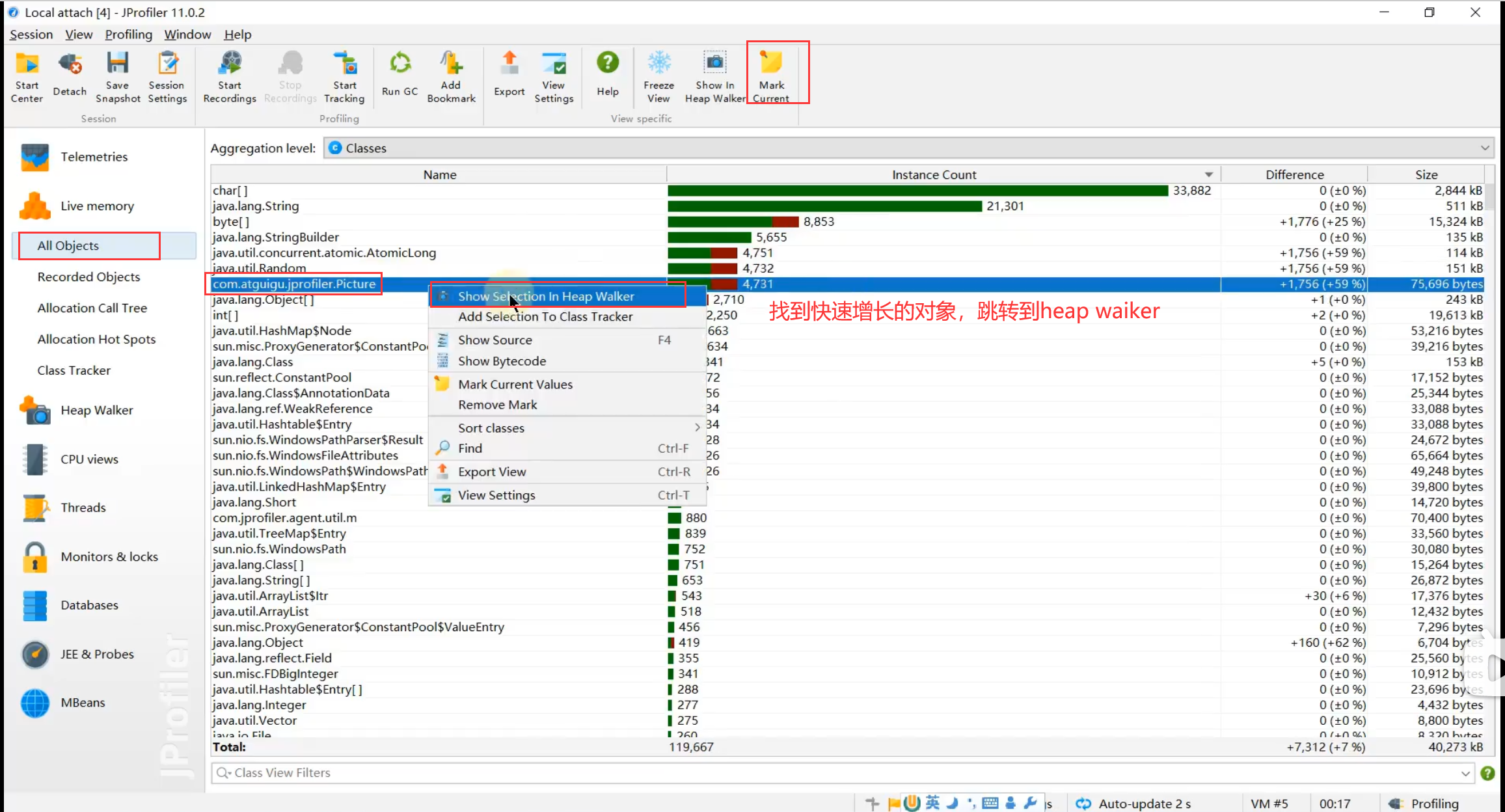This screenshot has width=1505, height=812.
Task: Sort by the Name column header
Action: coord(439,175)
